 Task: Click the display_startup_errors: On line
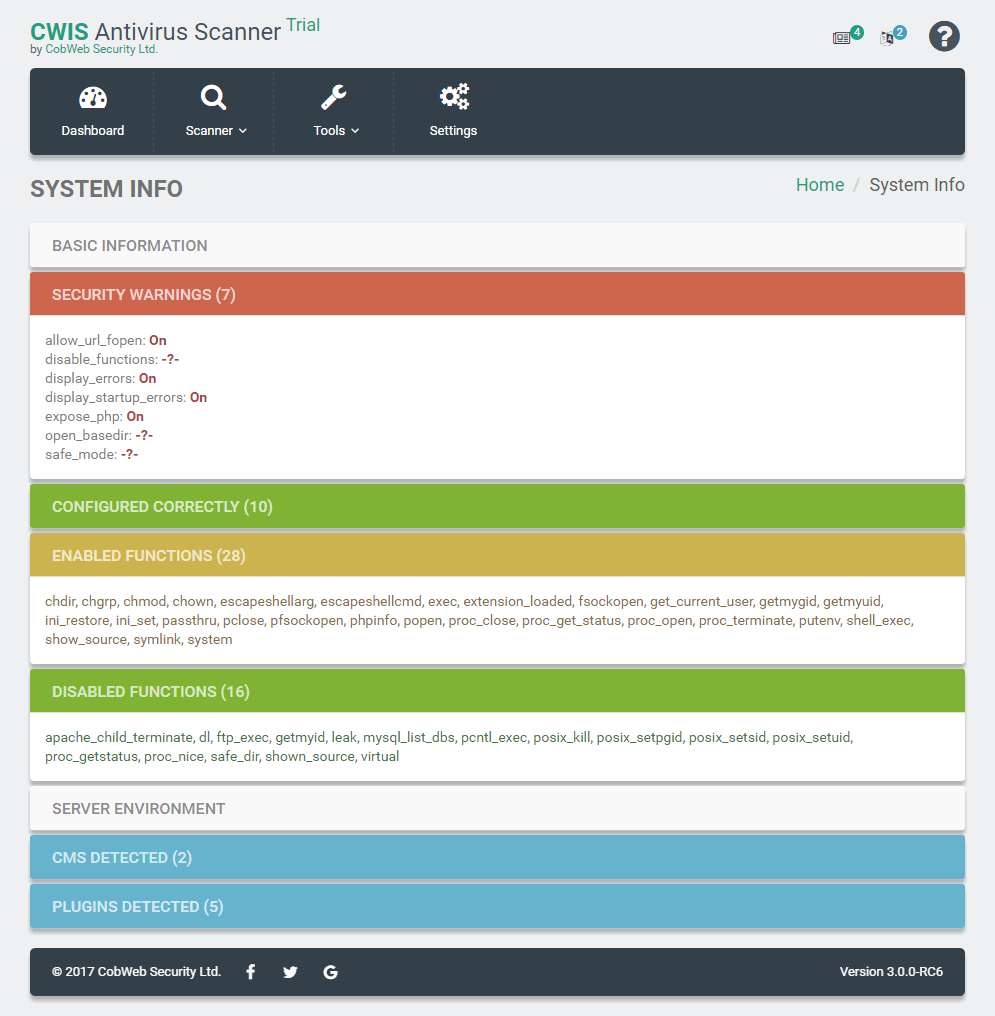(126, 397)
